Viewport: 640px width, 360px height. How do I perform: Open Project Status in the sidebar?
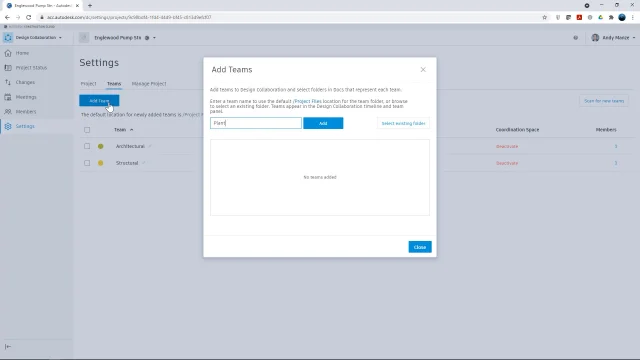[31, 68]
